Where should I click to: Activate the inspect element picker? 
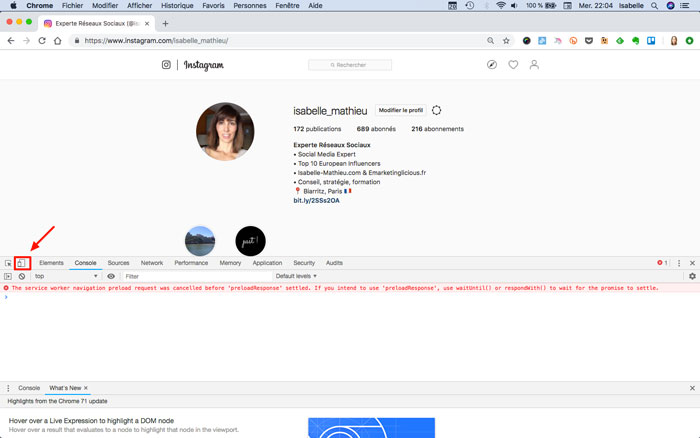click(8, 263)
